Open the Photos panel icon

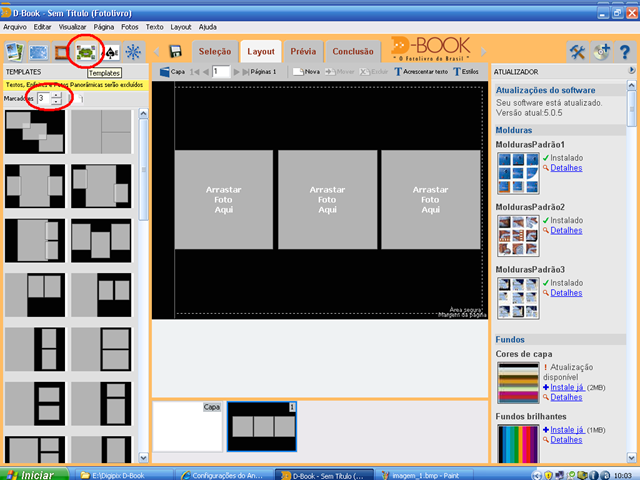point(14,52)
